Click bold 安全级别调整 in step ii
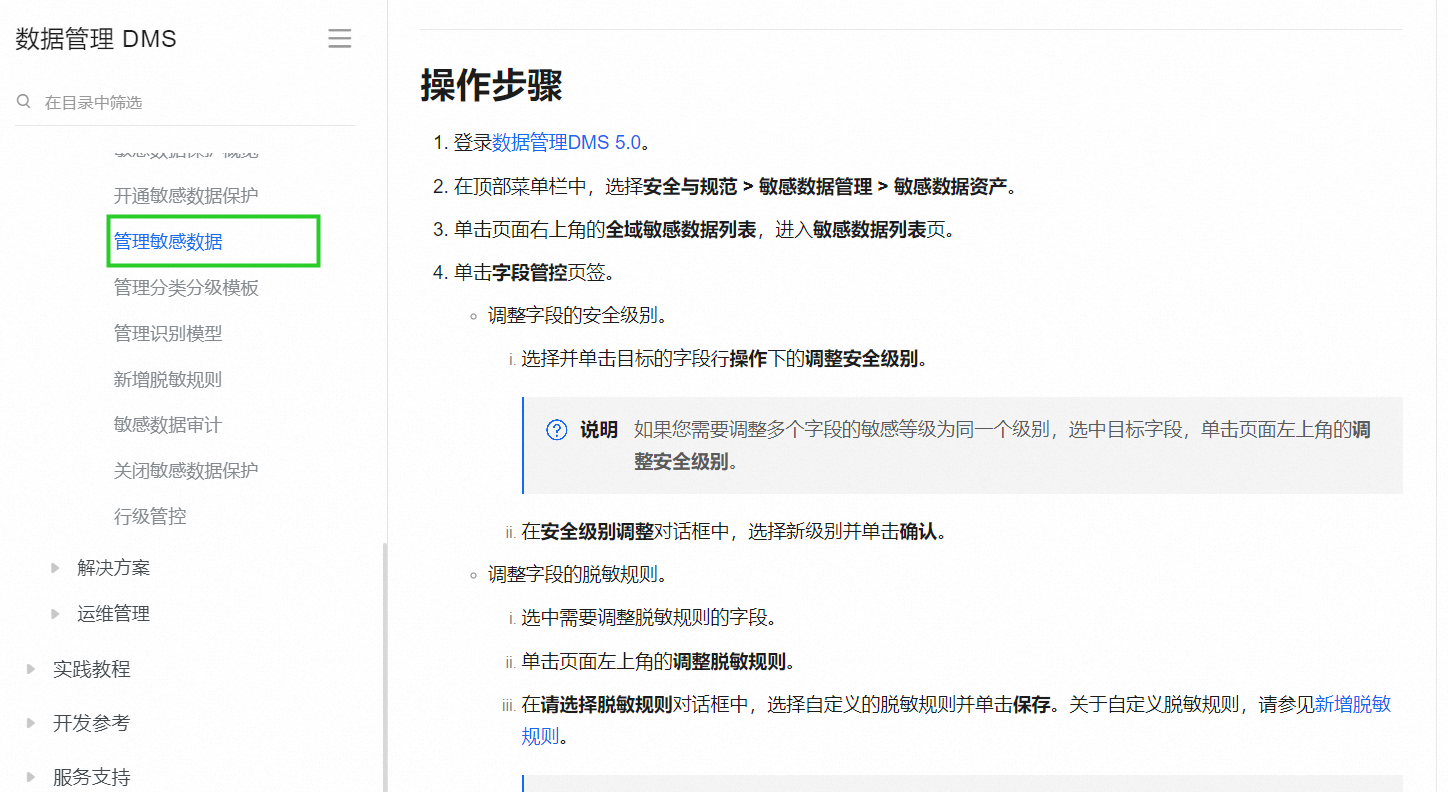Screen dimensions: 1448x792 (x=597, y=531)
